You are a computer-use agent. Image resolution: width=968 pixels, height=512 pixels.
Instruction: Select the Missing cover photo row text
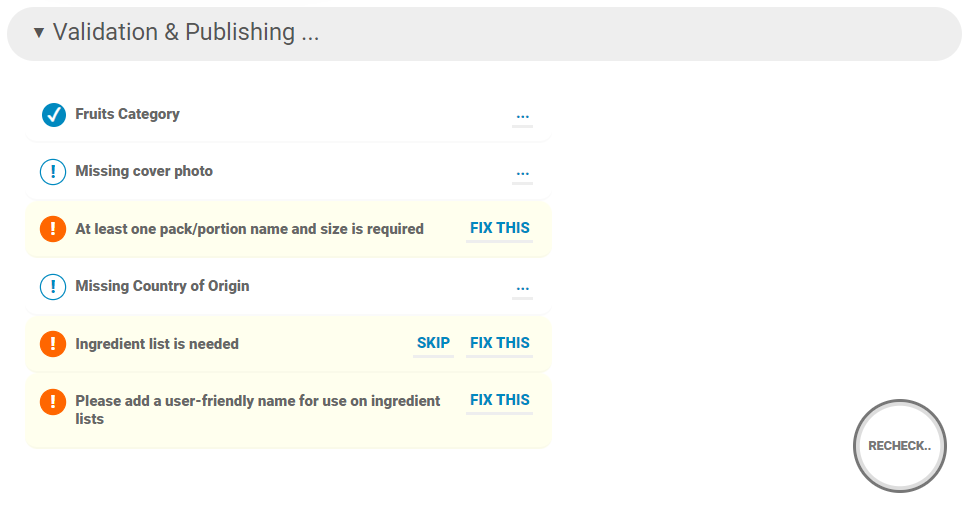point(144,171)
